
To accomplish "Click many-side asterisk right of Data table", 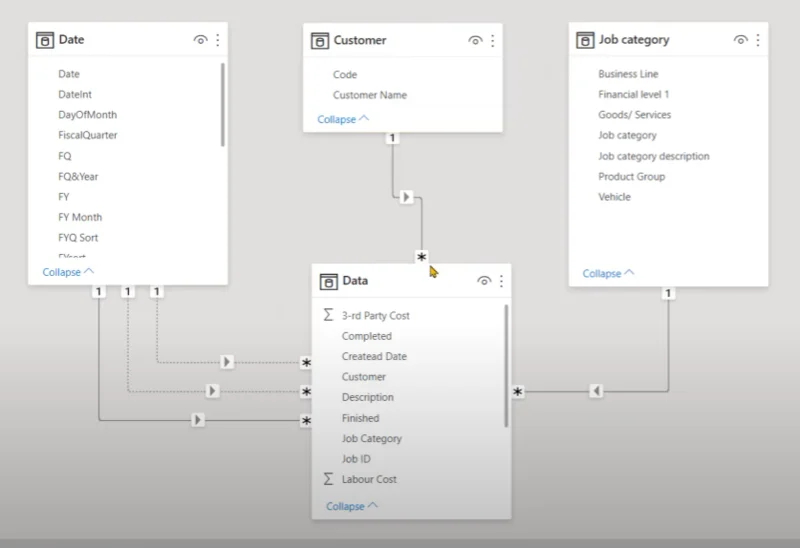I will point(518,391).
